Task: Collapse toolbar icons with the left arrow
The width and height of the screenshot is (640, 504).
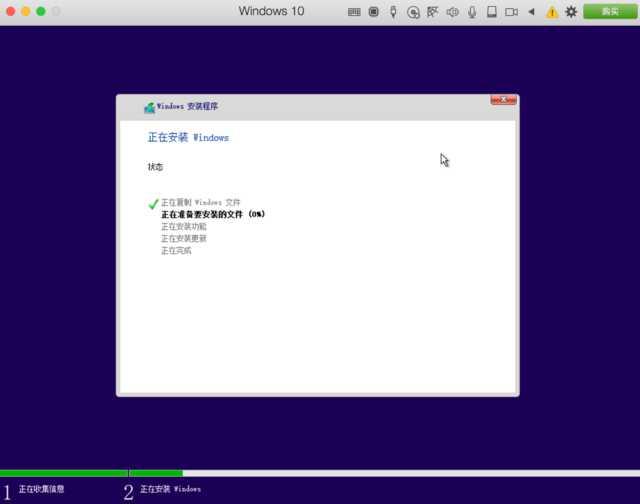Action: (531, 12)
